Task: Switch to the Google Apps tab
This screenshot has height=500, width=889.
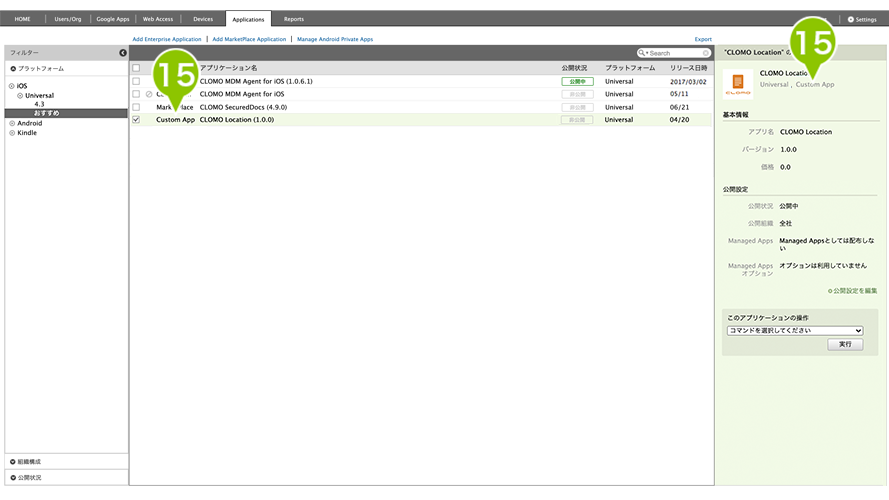Action: click(x=113, y=19)
